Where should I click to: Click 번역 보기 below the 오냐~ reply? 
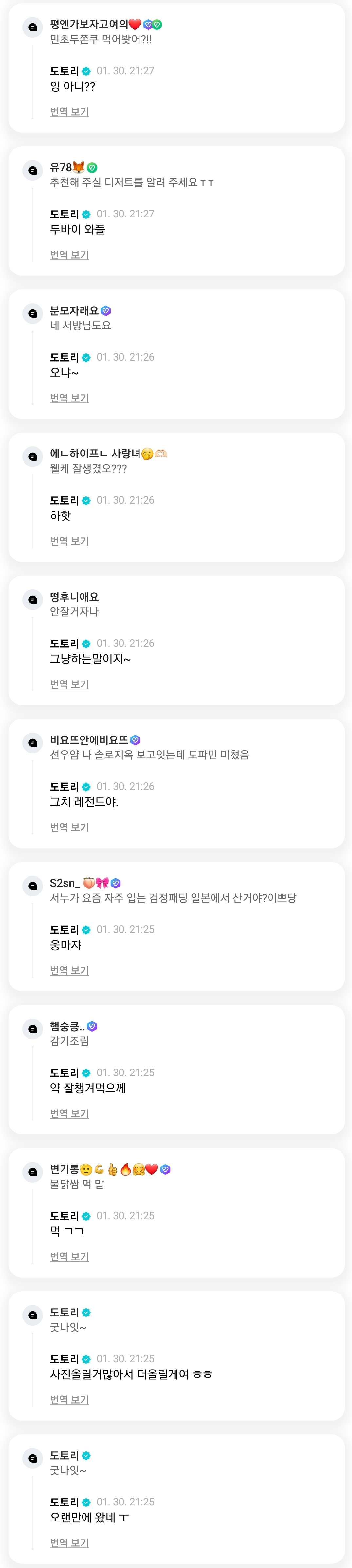tap(69, 398)
